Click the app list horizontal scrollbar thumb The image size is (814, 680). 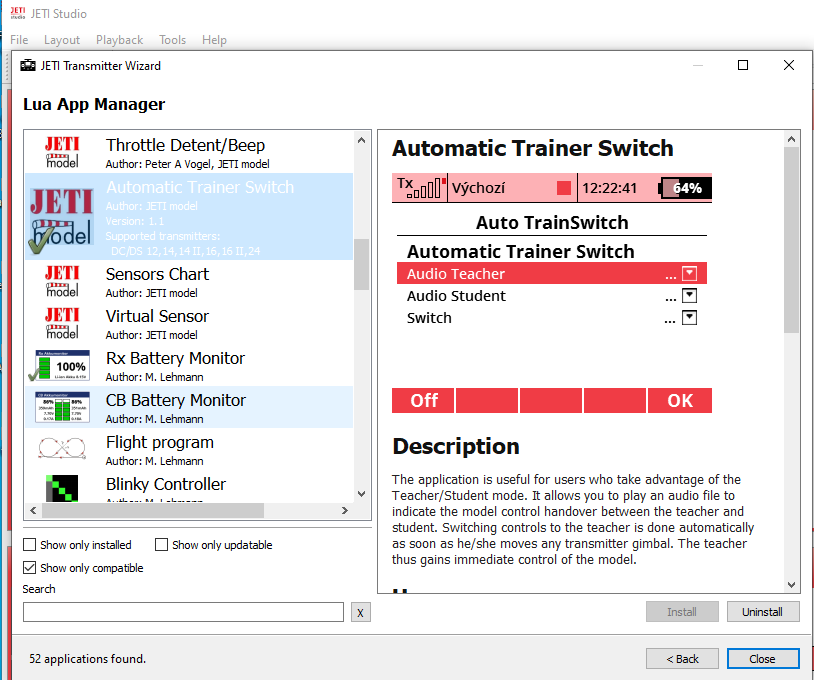point(153,510)
